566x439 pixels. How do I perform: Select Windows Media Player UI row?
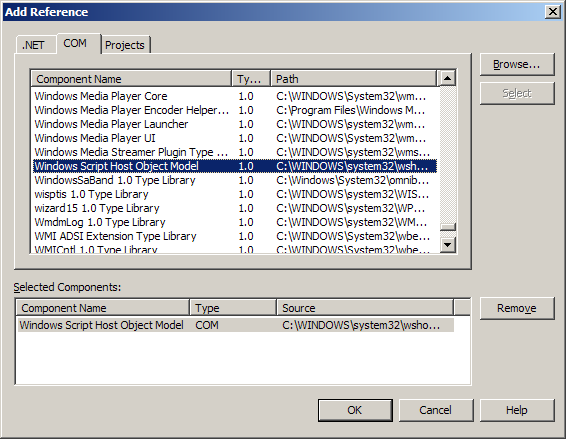pyautogui.click(x=235, y=138)
